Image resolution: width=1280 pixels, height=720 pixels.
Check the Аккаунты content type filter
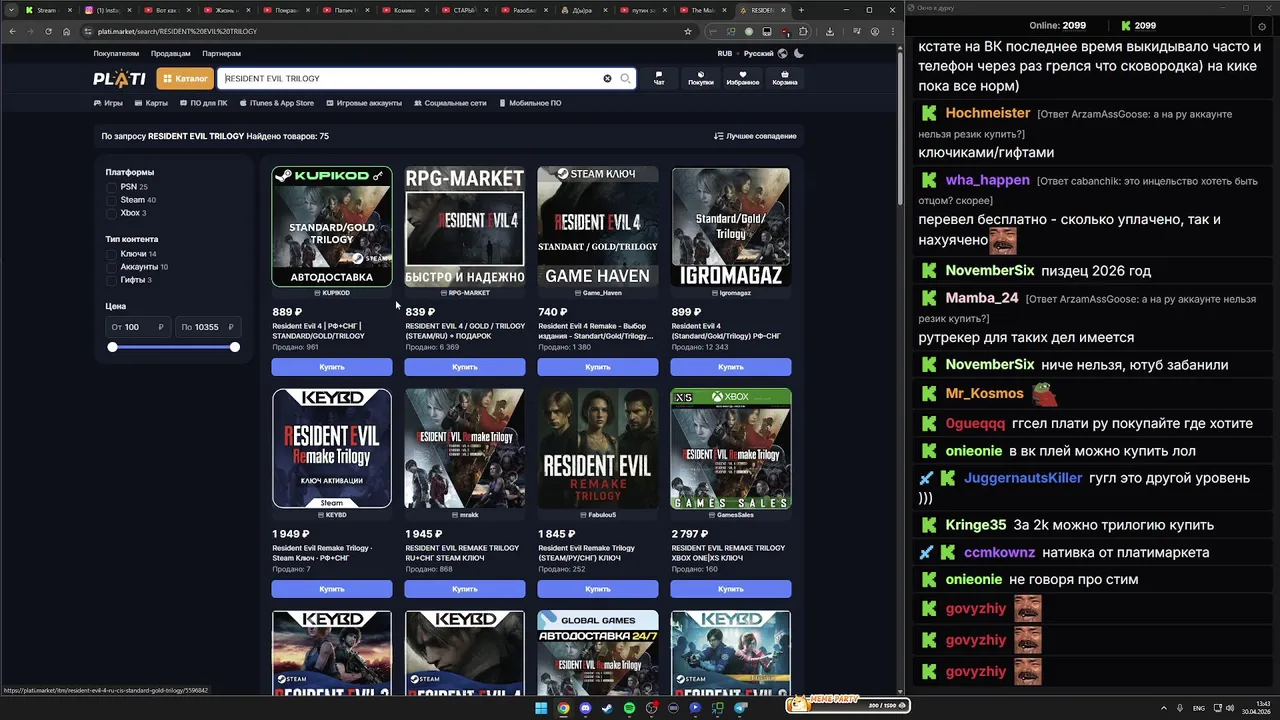tap(112, 267)
